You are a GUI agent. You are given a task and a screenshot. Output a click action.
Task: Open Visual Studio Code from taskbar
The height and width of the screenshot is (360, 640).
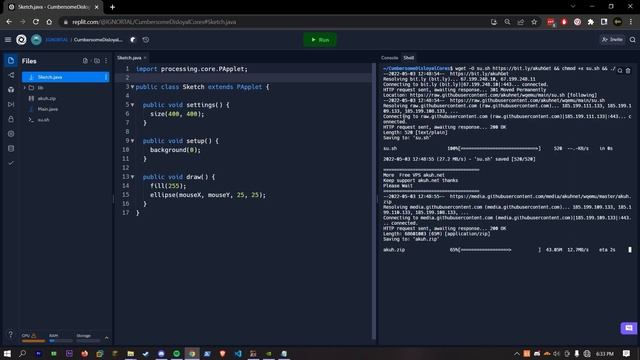click(238, 353)
